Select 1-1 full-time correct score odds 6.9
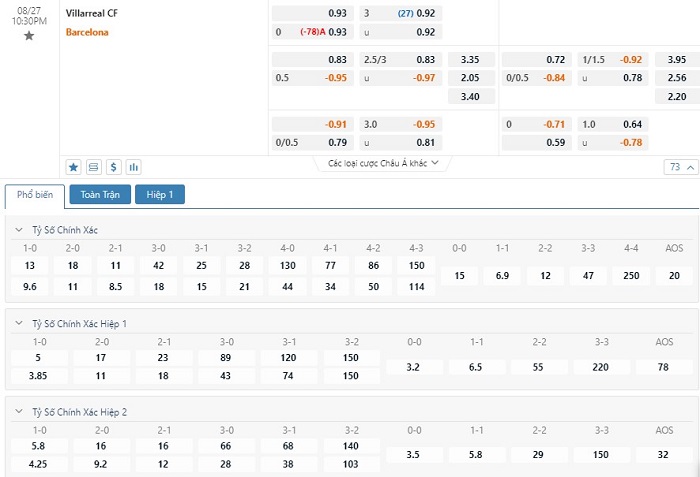The width and height of the screenshot is (700, 477). click(x=503, y=275)
